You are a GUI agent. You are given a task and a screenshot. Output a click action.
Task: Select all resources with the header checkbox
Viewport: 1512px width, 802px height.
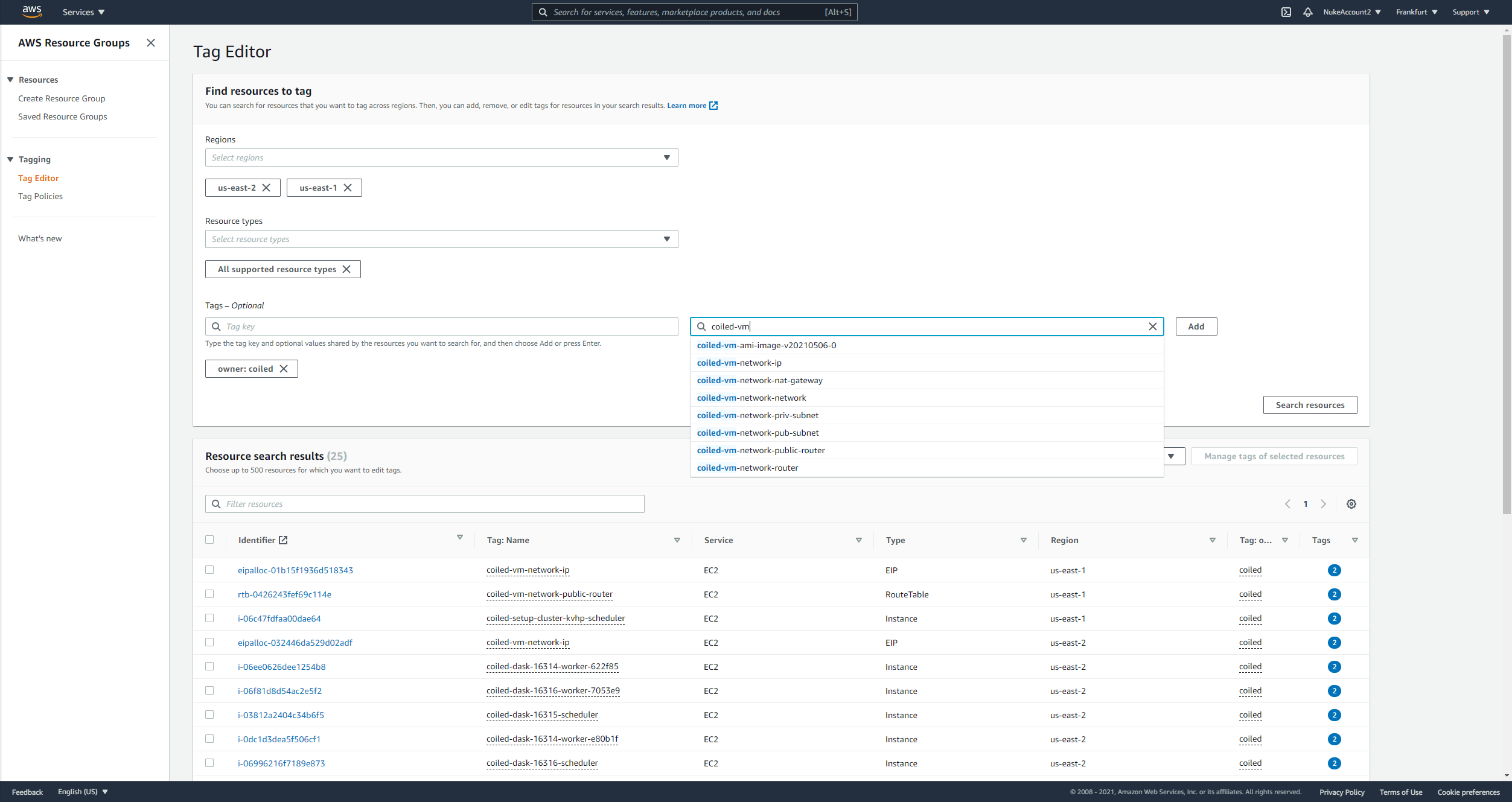click(x=210, y=539)
